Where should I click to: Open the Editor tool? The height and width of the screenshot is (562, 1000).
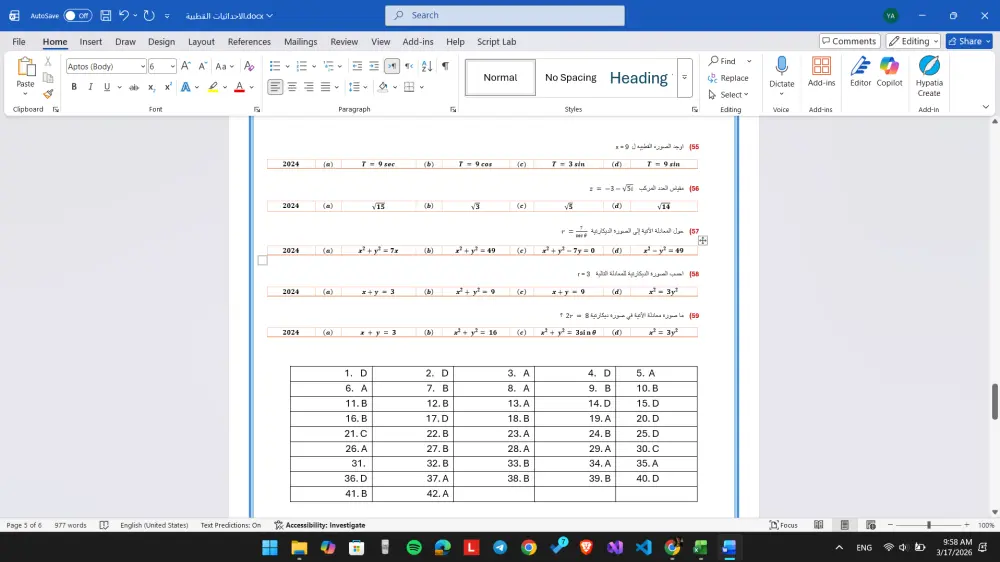coord(860,71)
